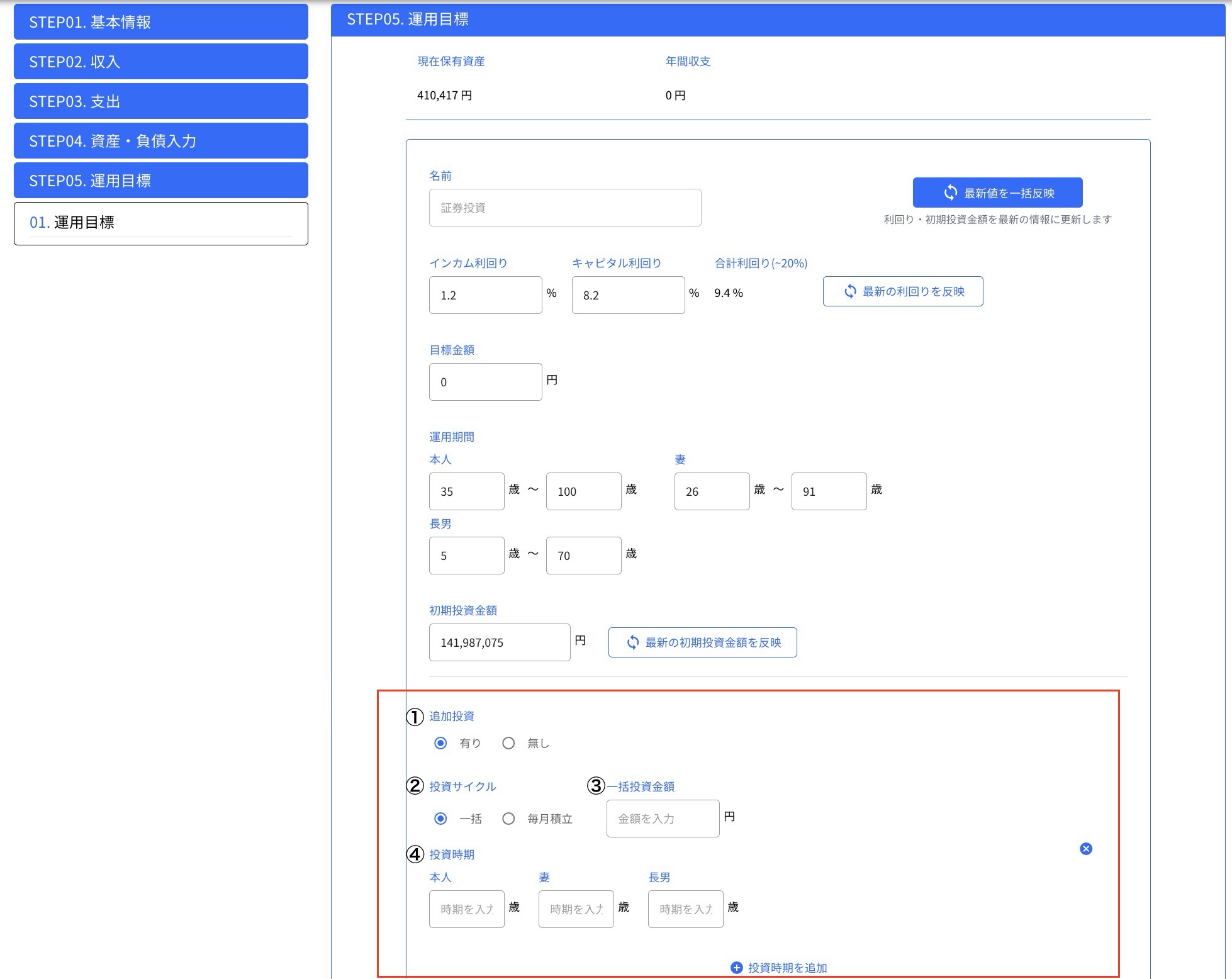Click 本人 end age field showing 100

click(584, 491)
